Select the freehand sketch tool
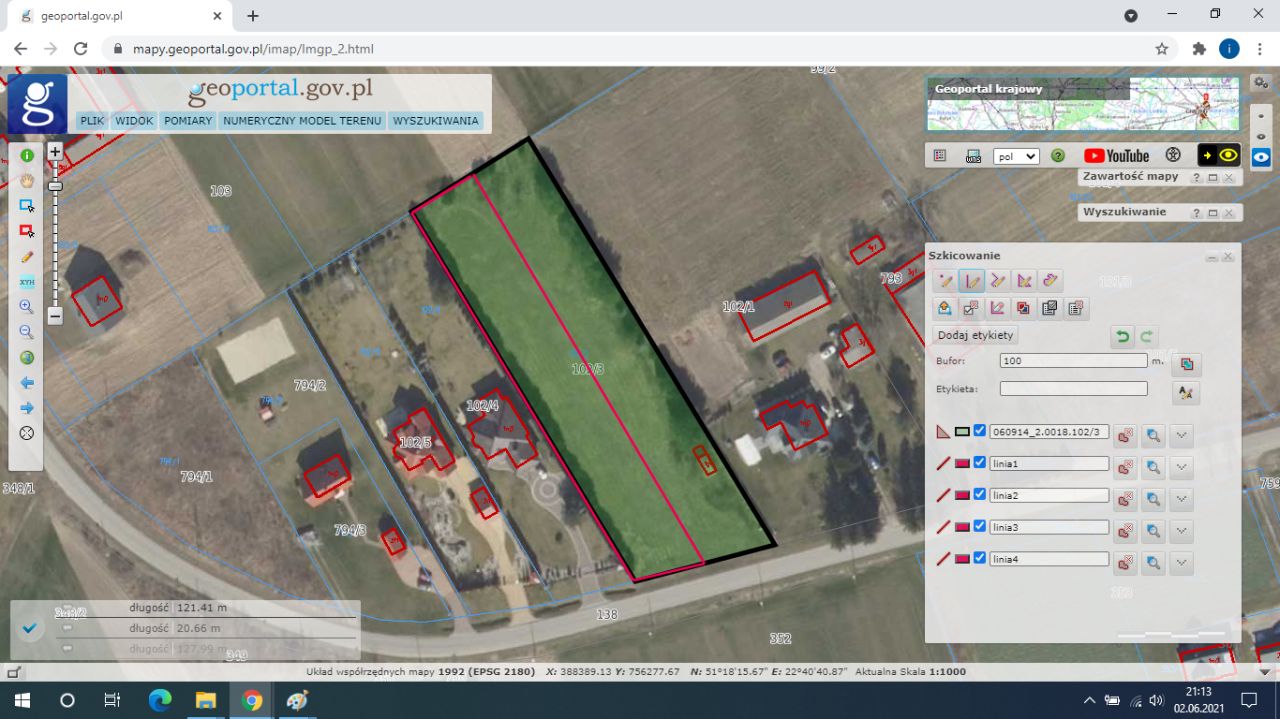Image resolution: width=1280 pixels, height=719 pixels. 1050,281
